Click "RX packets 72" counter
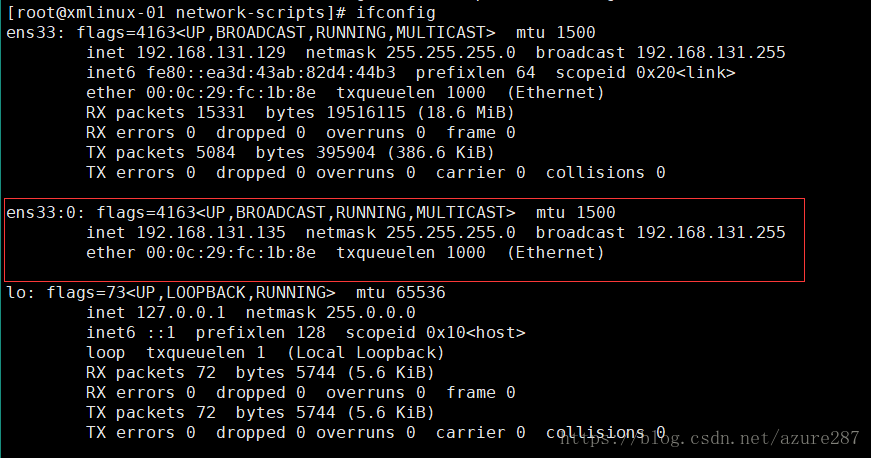The image size is (871, 458). pyautogui.click(x=151, y=372)
